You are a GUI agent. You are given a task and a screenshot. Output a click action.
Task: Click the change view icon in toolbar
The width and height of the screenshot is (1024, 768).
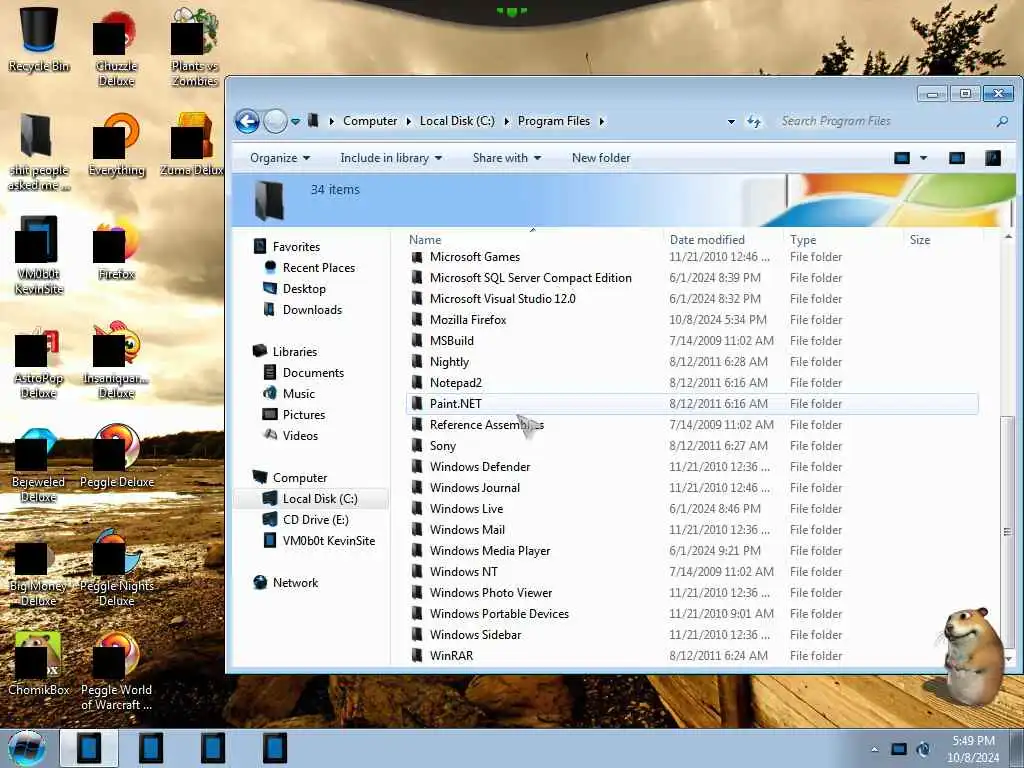click(902, 158)
